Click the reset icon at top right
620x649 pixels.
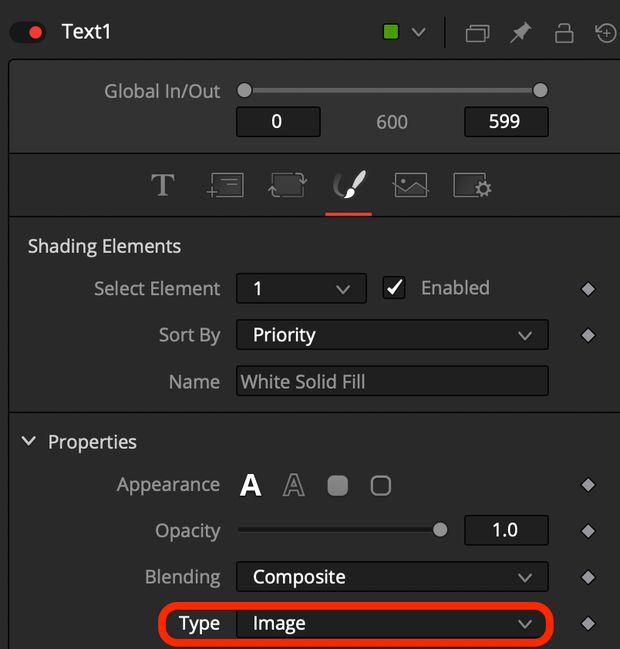pos(606,33)
